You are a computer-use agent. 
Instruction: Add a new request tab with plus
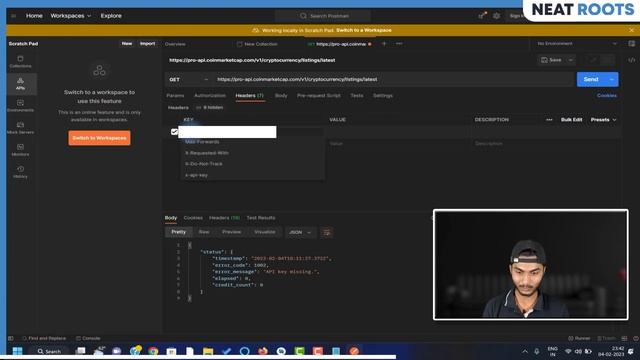384,44
